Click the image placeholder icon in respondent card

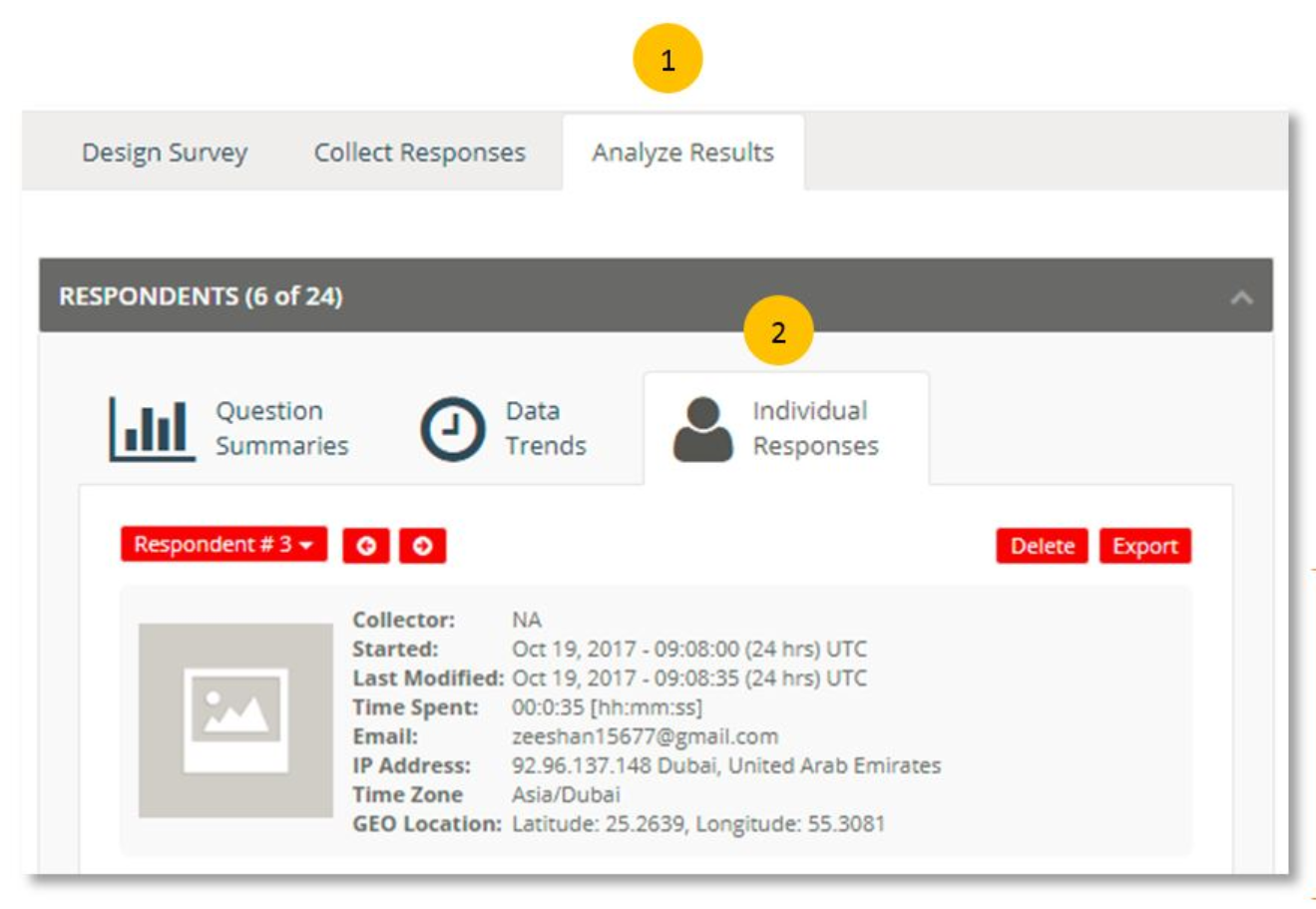coord(235,720)
